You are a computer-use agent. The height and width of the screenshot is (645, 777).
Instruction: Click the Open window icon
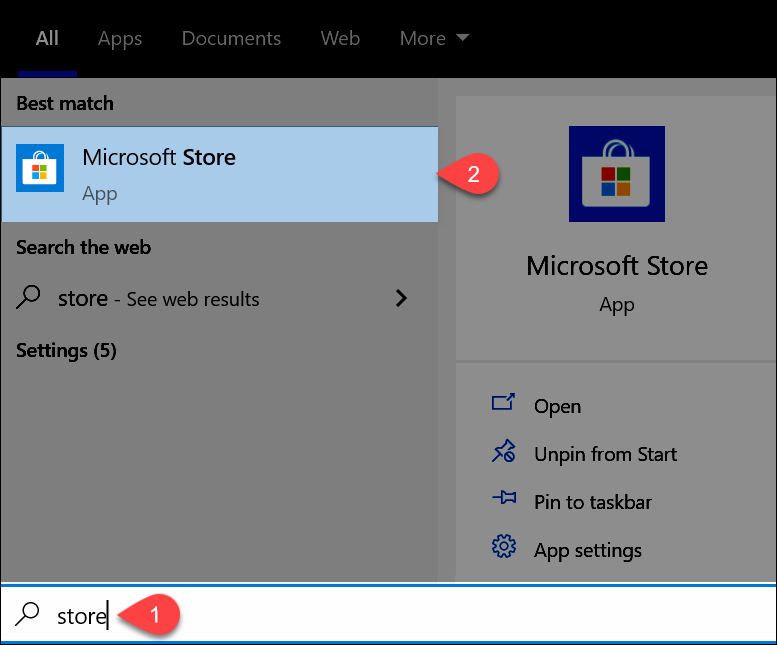(503, 402)
